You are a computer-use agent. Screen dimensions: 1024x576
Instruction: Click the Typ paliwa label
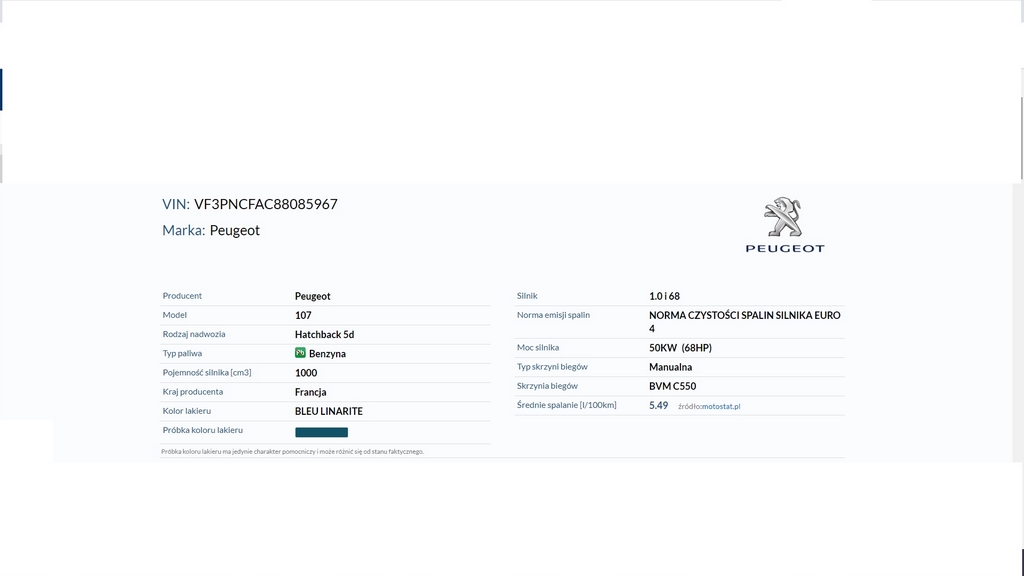(x=182, y=353)
